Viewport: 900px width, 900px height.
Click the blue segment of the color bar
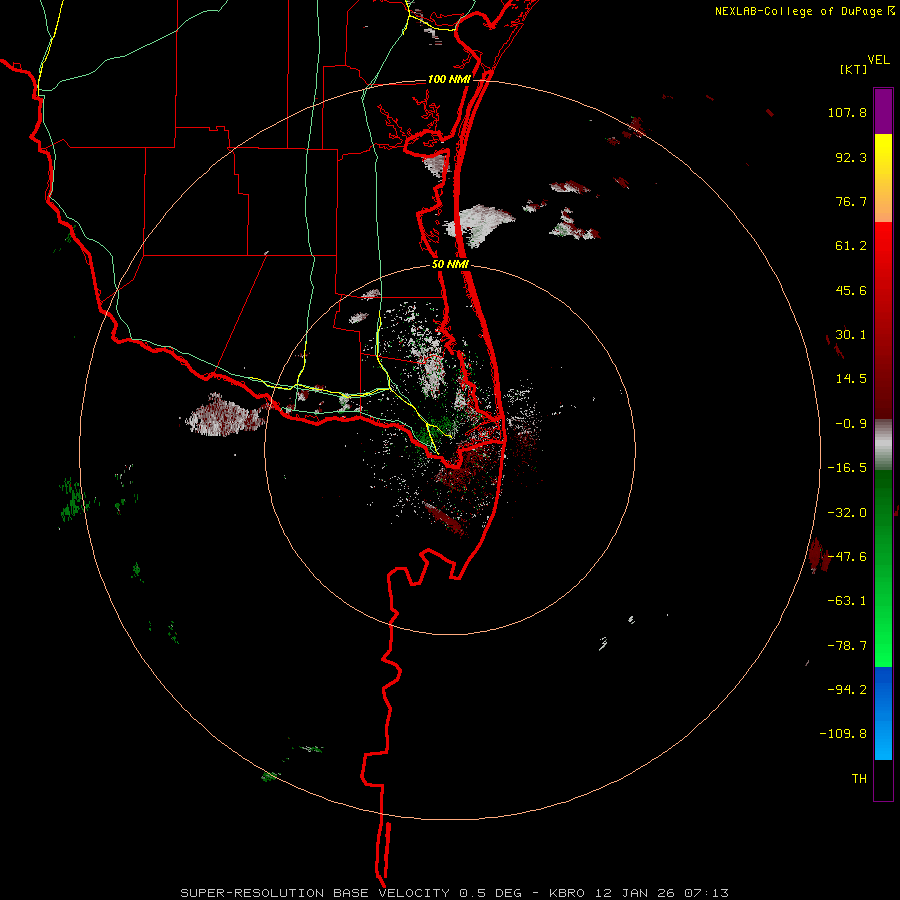883,713
